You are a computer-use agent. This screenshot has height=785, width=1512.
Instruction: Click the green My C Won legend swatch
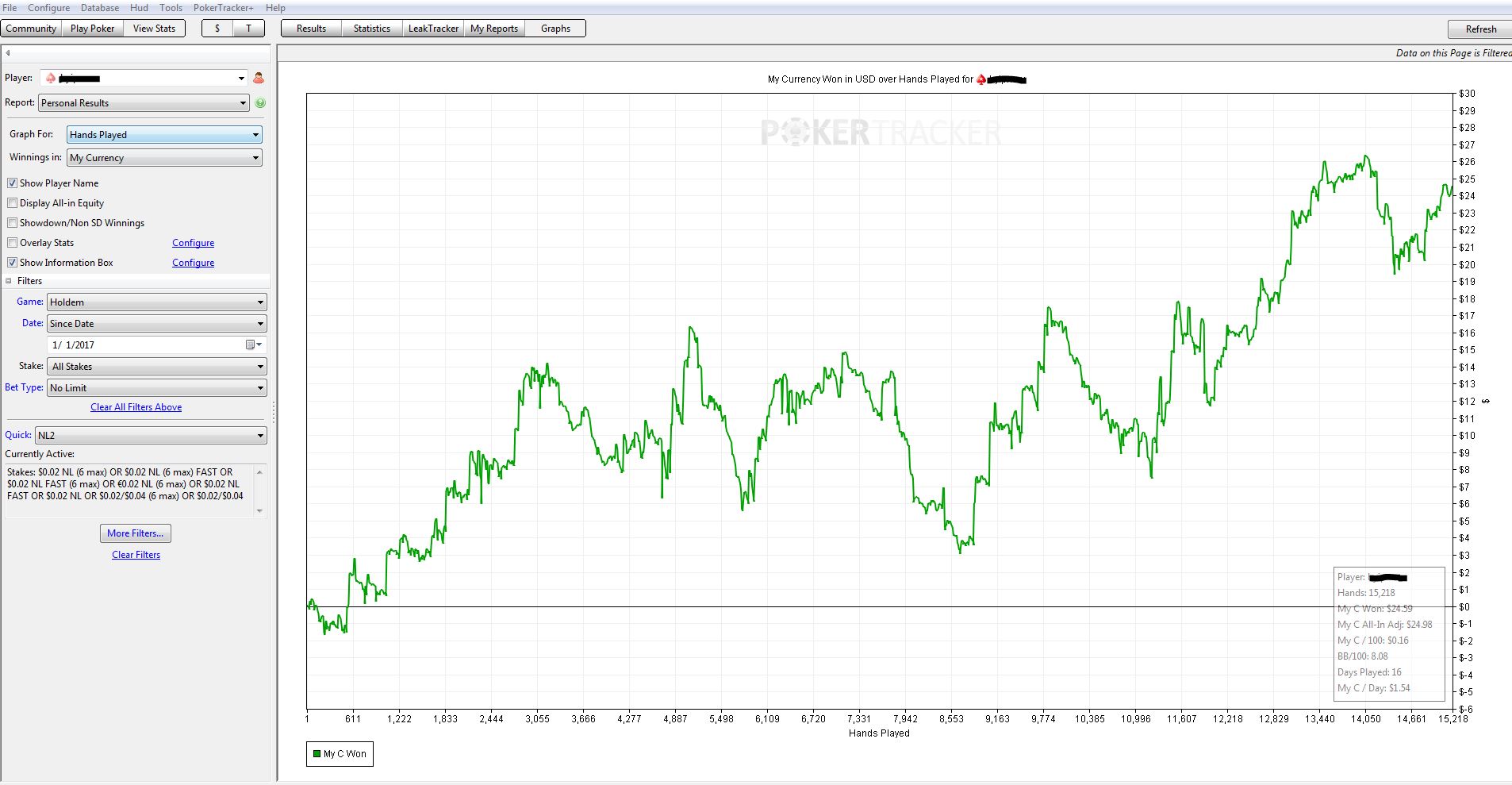tap(317, 754)
